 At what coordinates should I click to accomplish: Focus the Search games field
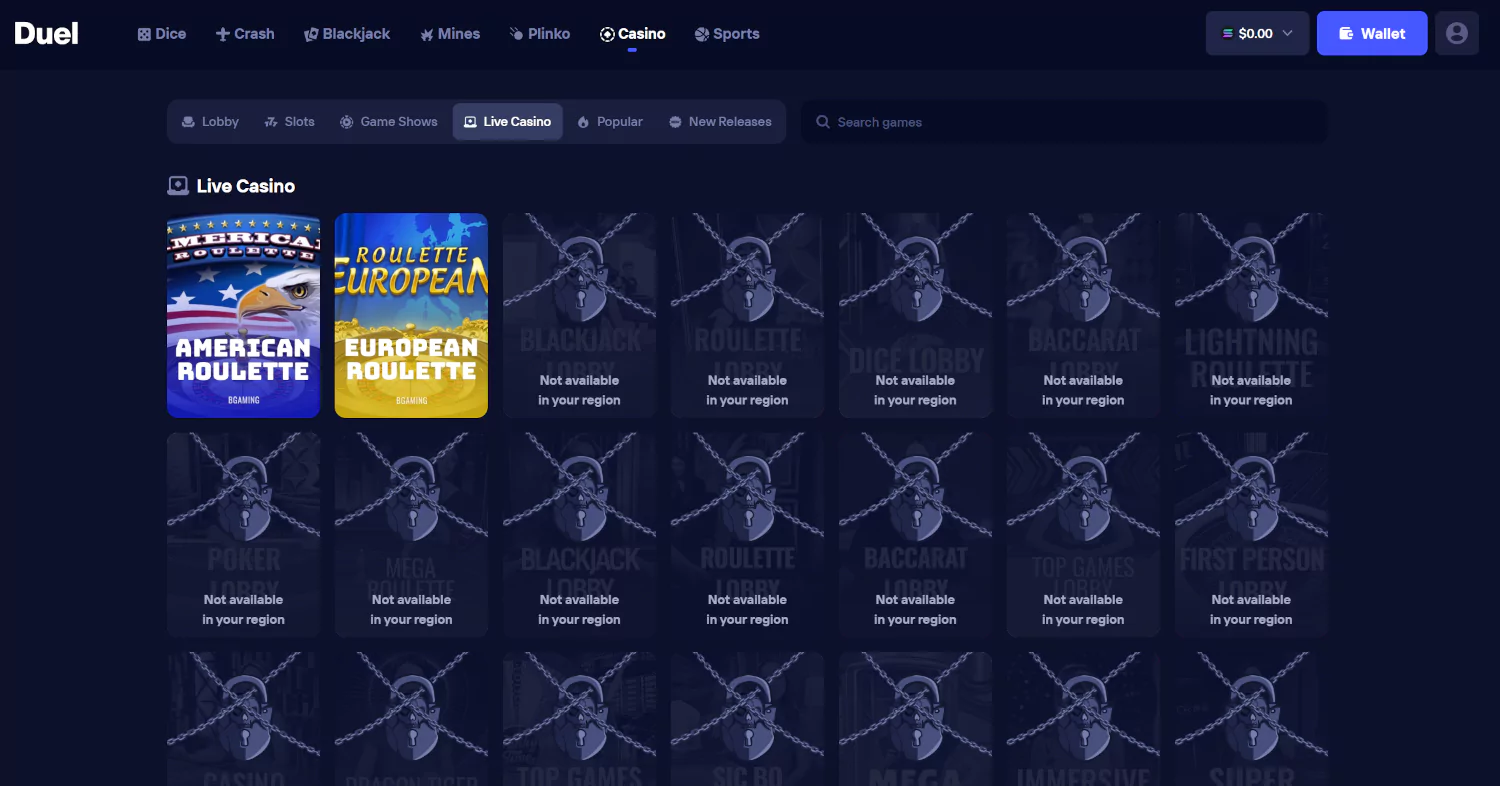pyautogui.click(x=1064, y=122)
